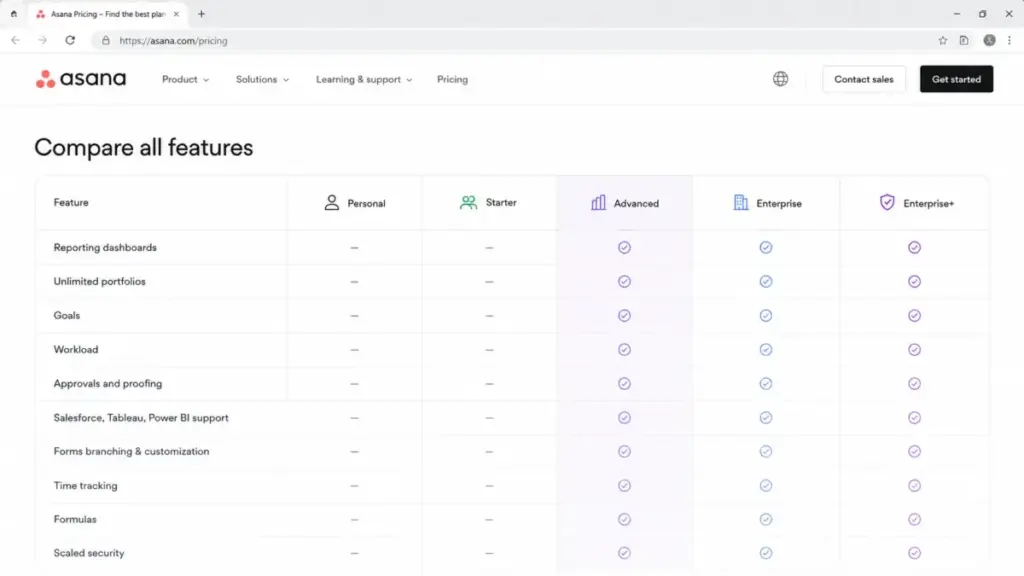Click the Compare all features heading

tap(144, 148)
